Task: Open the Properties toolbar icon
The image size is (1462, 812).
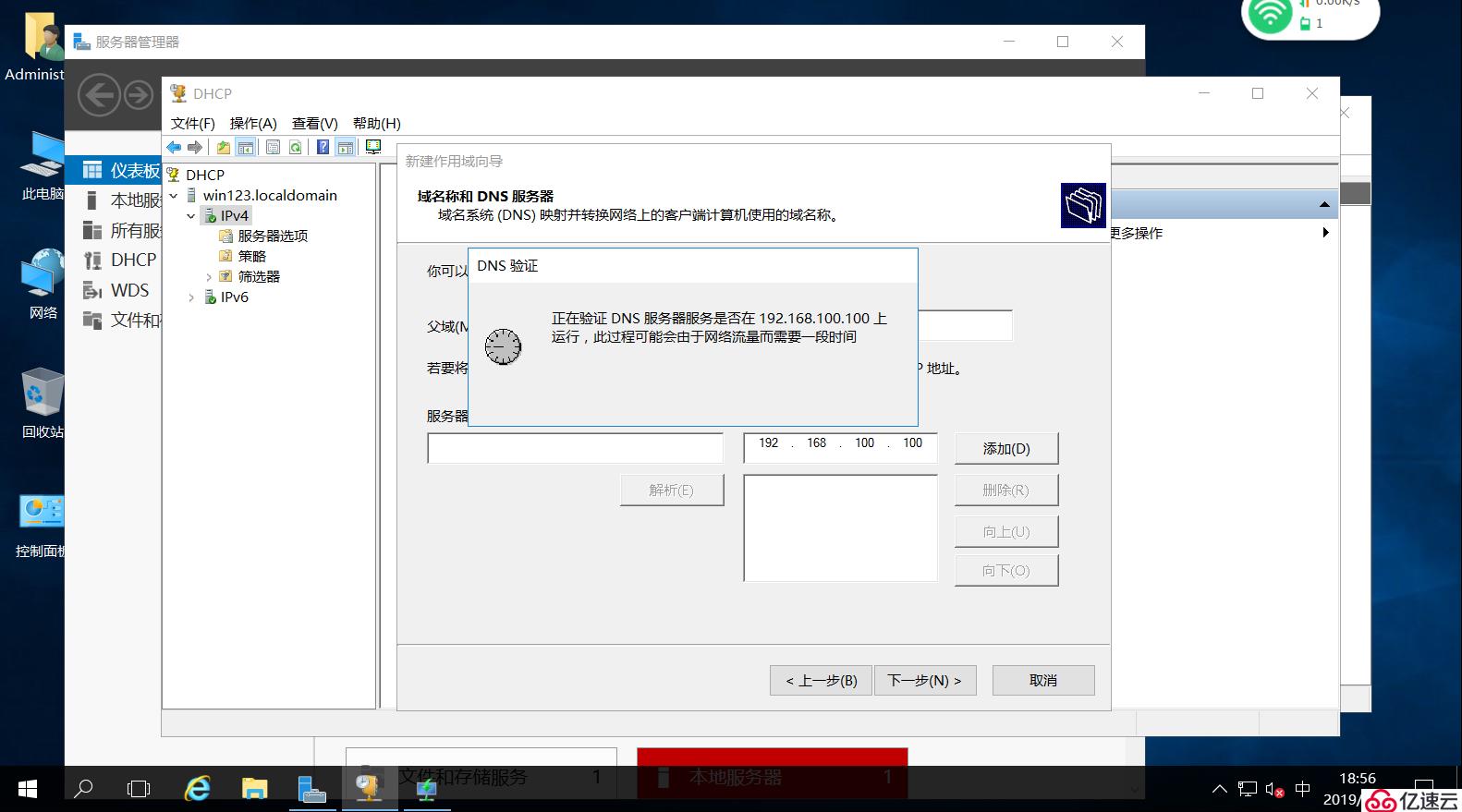Action: pyautogui.click(x=274, y=147)
